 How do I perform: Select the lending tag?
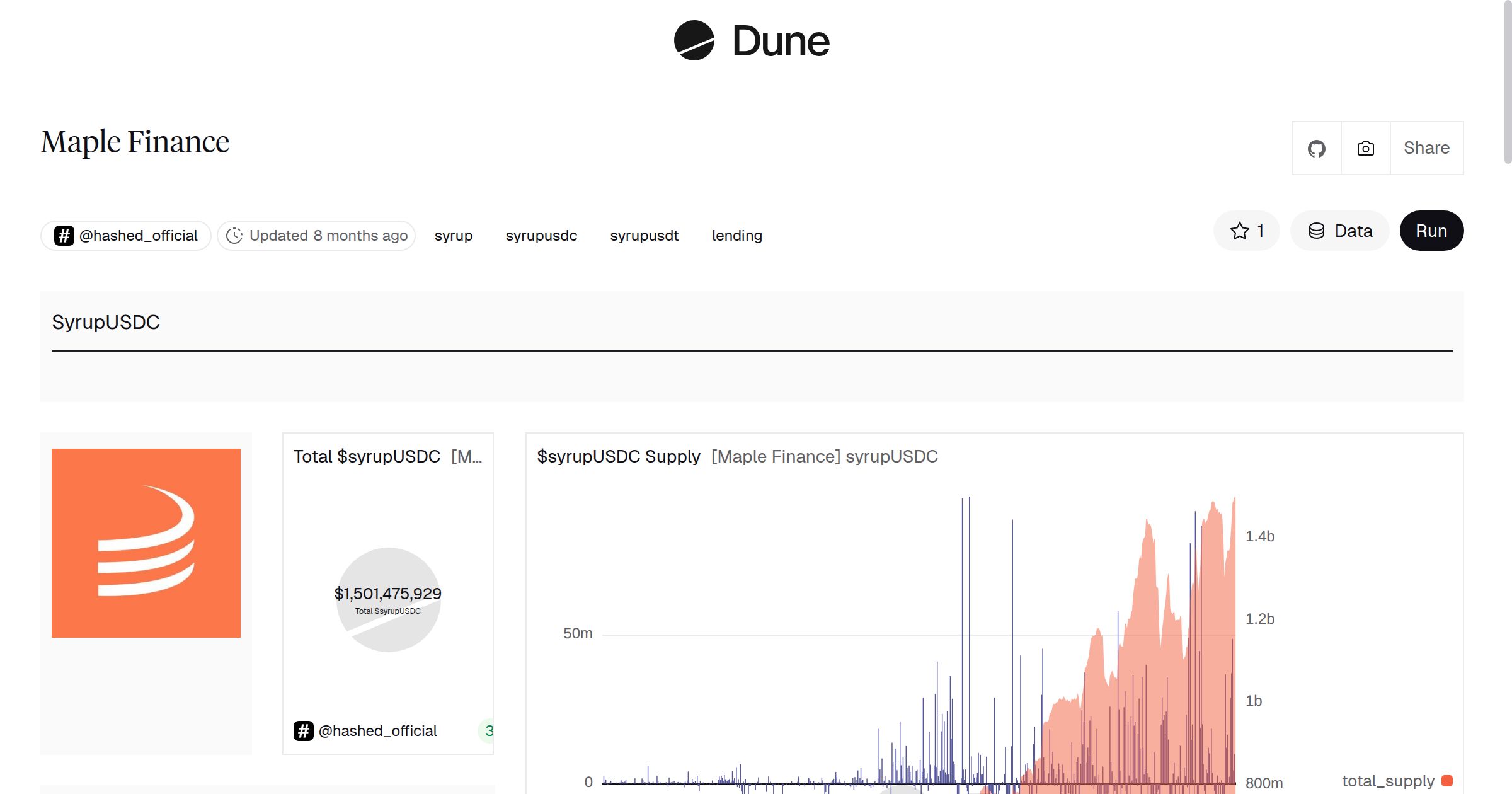(736, 235)
